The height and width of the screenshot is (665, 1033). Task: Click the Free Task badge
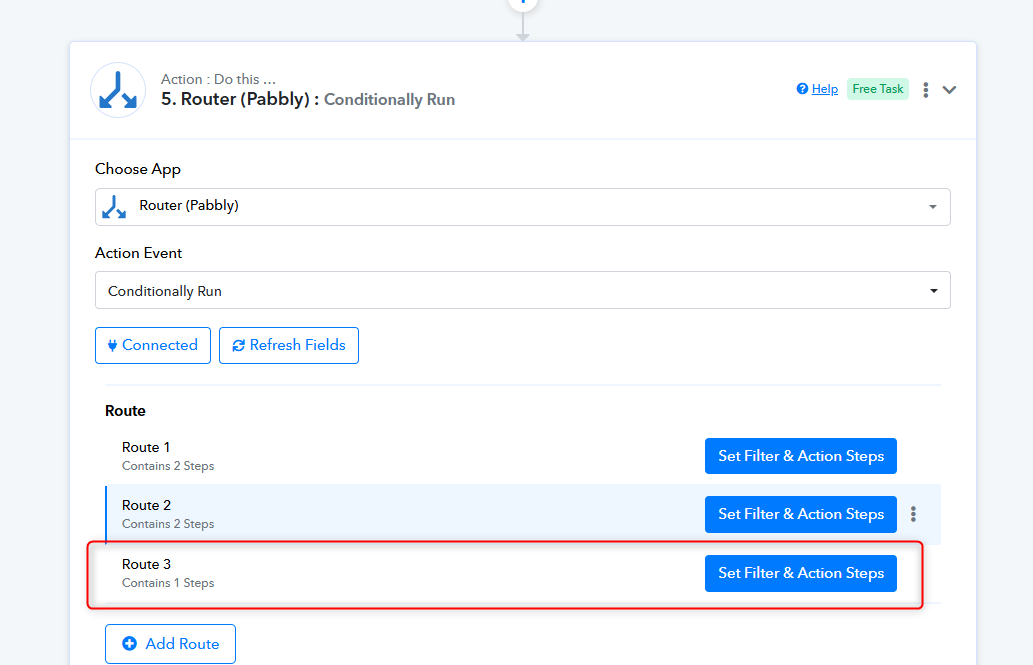(877, 89)
